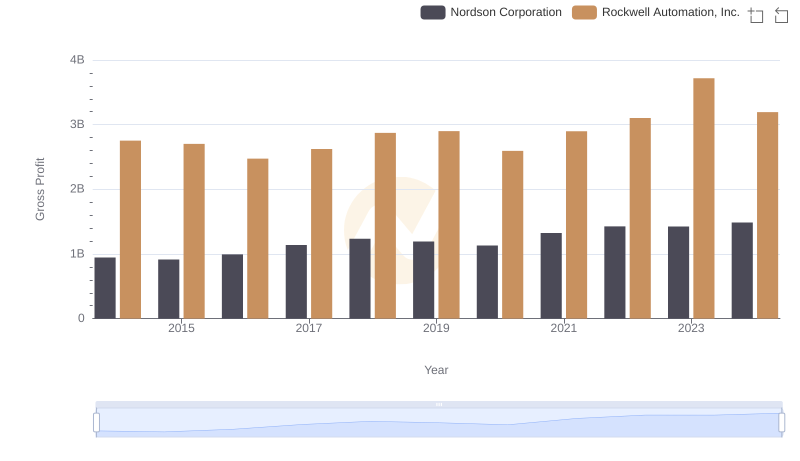Click the Rockwell Automation tan color swatch
The image size is (800, 461).
pos(584,12)
